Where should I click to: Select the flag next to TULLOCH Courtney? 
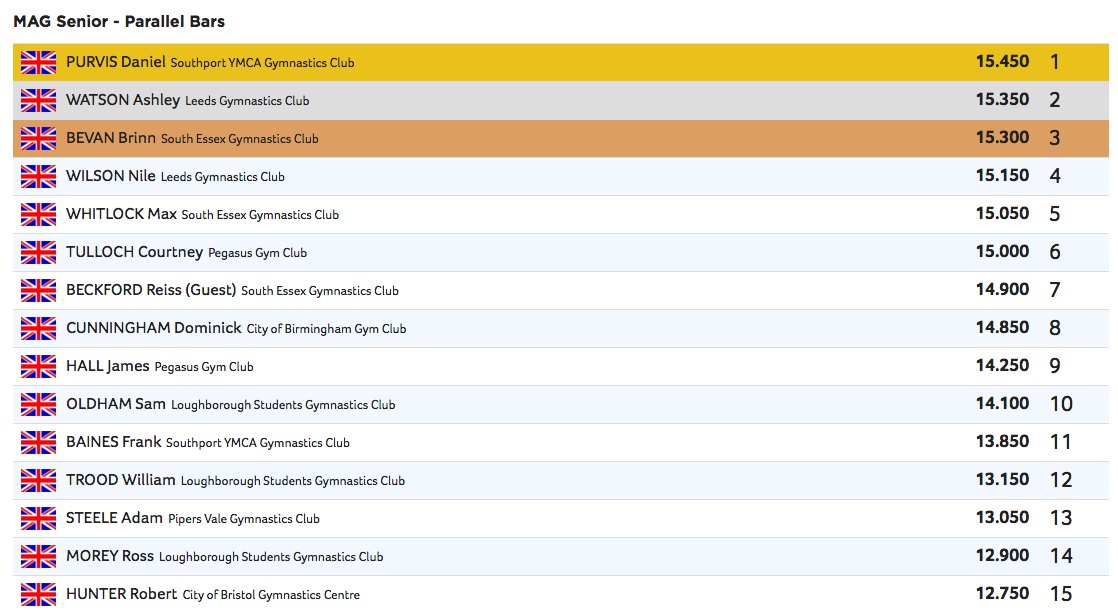(x=38, y=252)
